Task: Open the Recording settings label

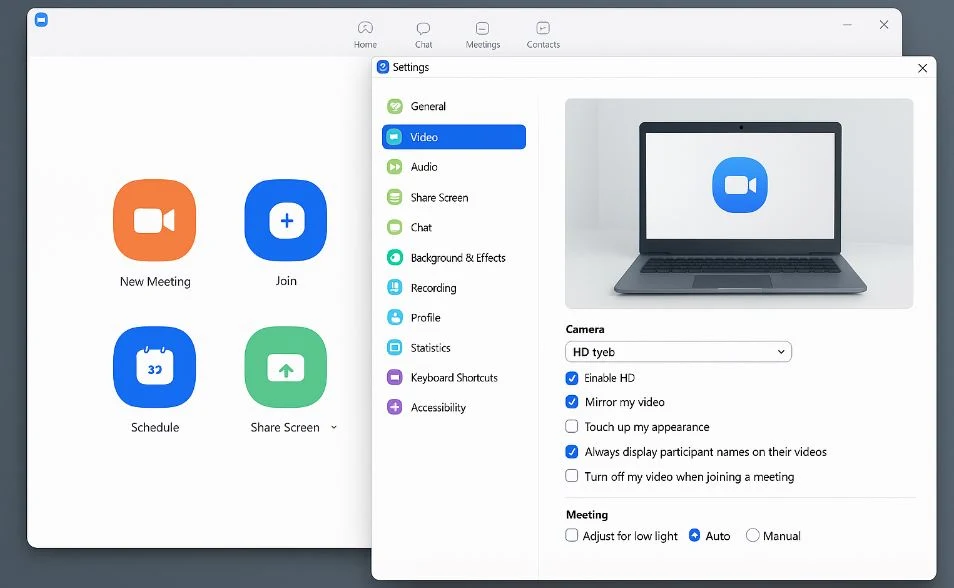Action: coord(433,288)
